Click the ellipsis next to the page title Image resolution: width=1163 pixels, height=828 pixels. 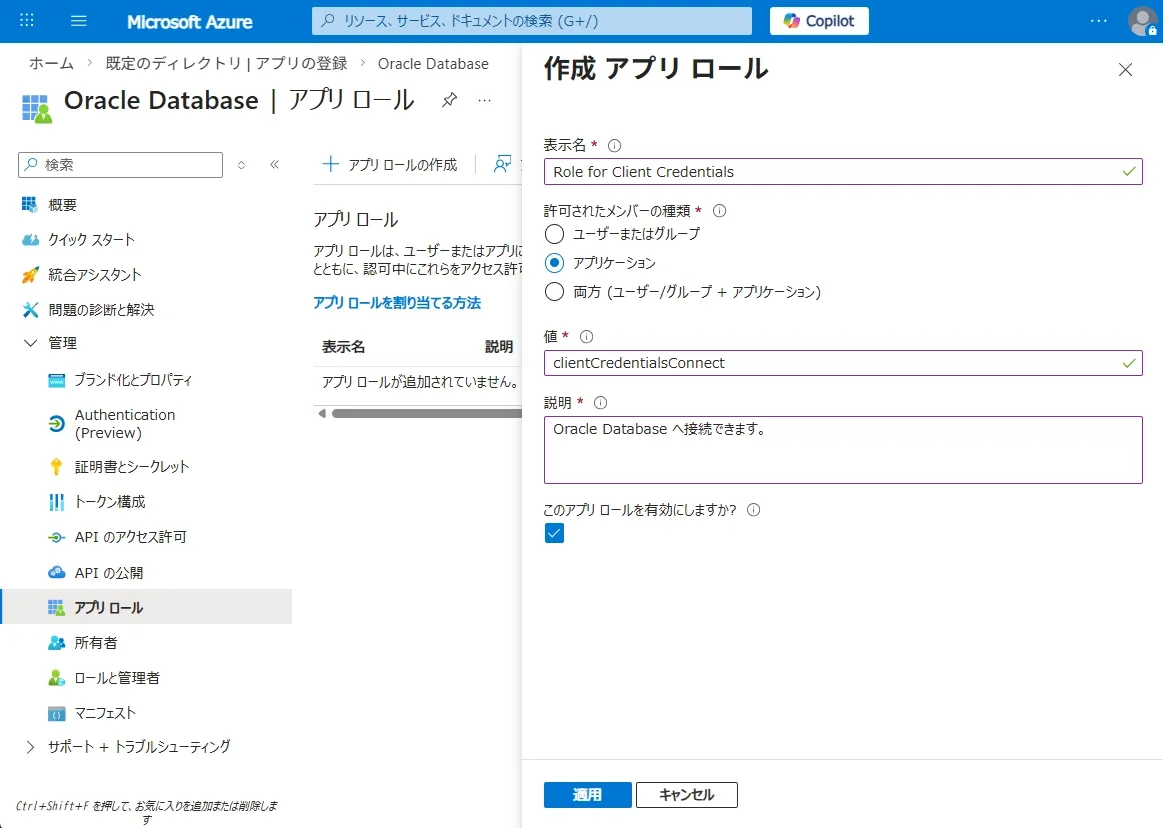[x=484, y=100]
